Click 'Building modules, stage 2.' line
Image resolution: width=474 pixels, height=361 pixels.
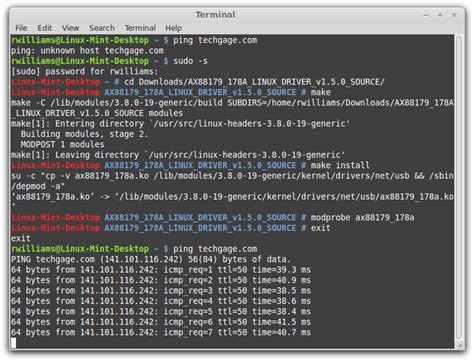pos(84,134)
